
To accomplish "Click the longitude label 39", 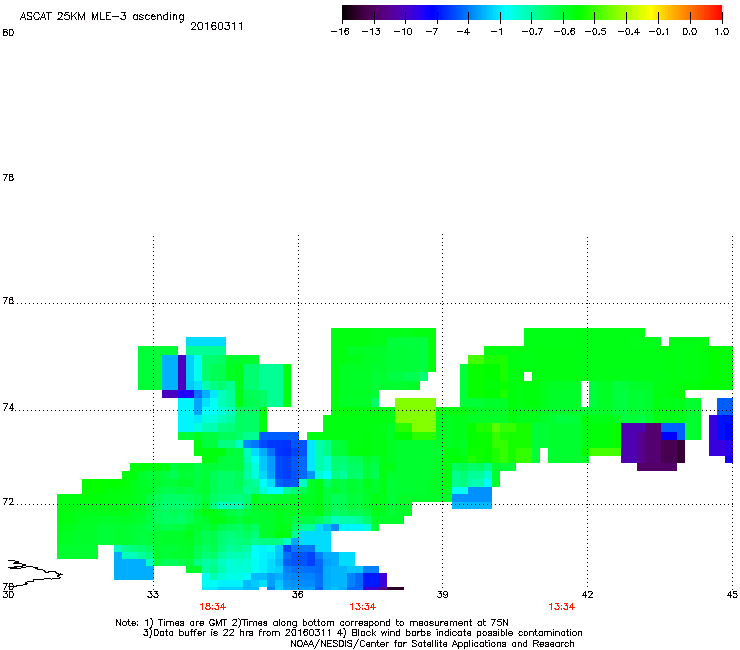I will (442, 594).
